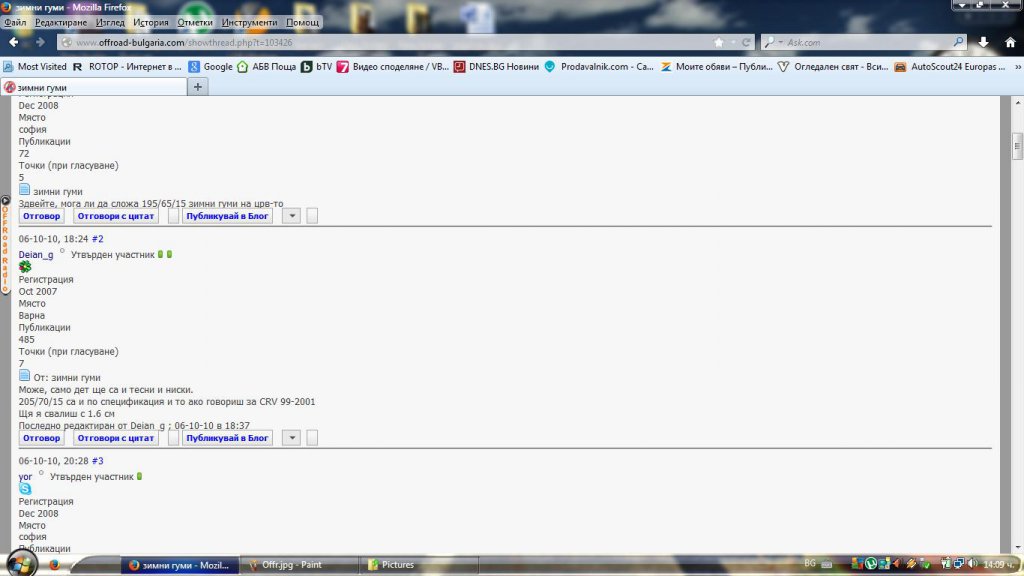Screen dimensions: 1024x576
Task: Open post permalink #3
Action: 97,461
